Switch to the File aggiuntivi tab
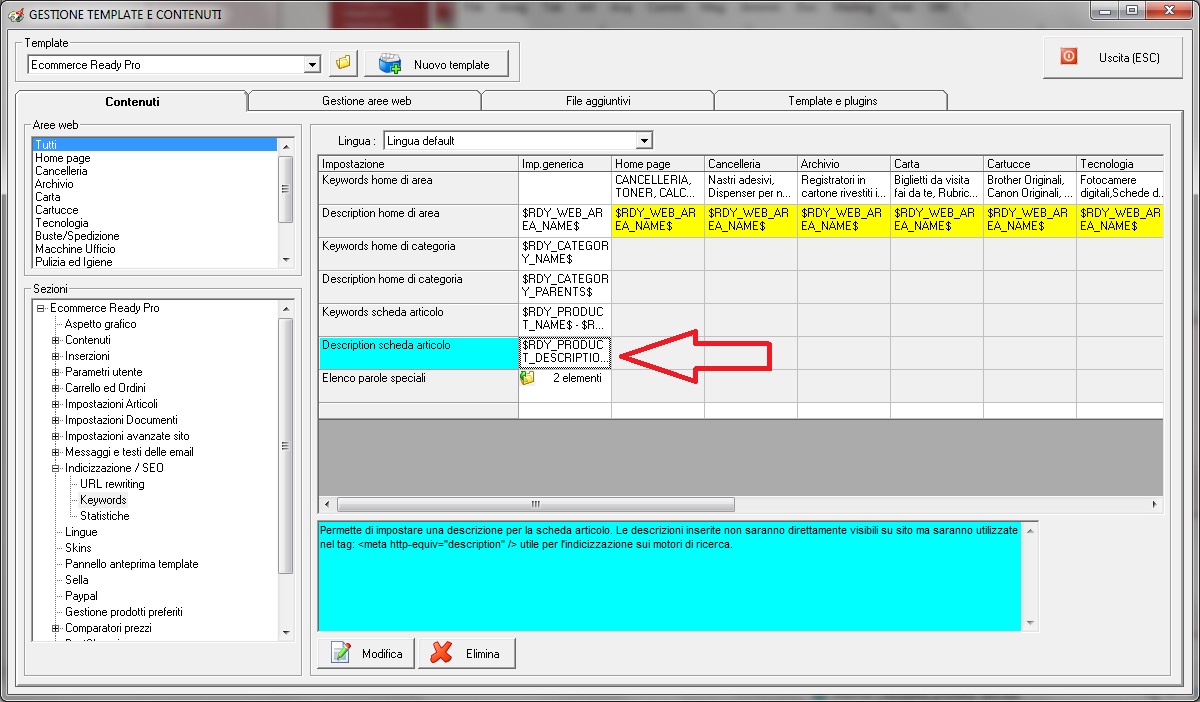This screenshot has height=702, width=1200. [x=598, y=101]
